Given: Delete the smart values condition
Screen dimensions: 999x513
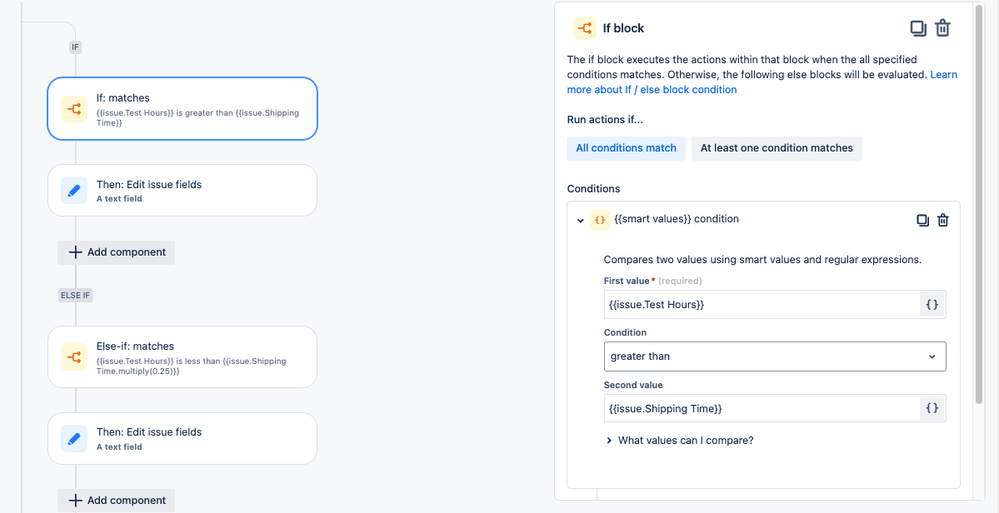Looking at the screenshot, I should tap(944, 220).
